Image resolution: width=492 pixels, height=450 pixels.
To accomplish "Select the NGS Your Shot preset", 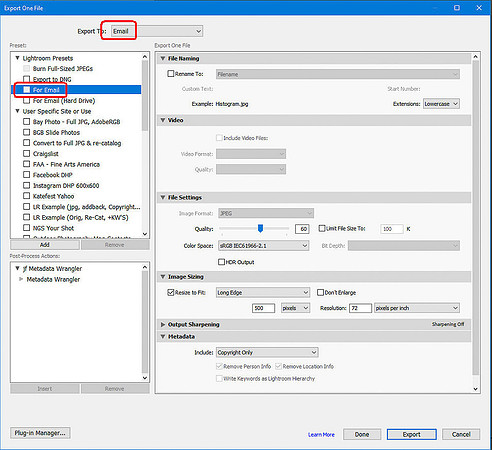I will (53, 228).
